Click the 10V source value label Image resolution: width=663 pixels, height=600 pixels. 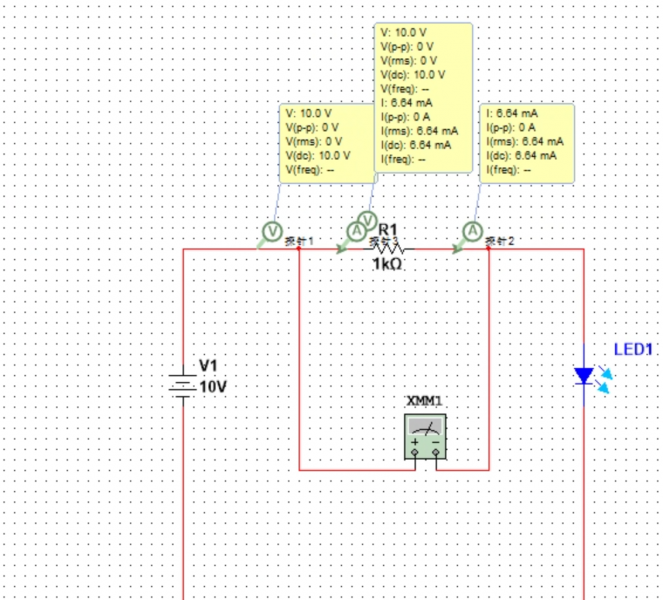(x=213, y=387)
